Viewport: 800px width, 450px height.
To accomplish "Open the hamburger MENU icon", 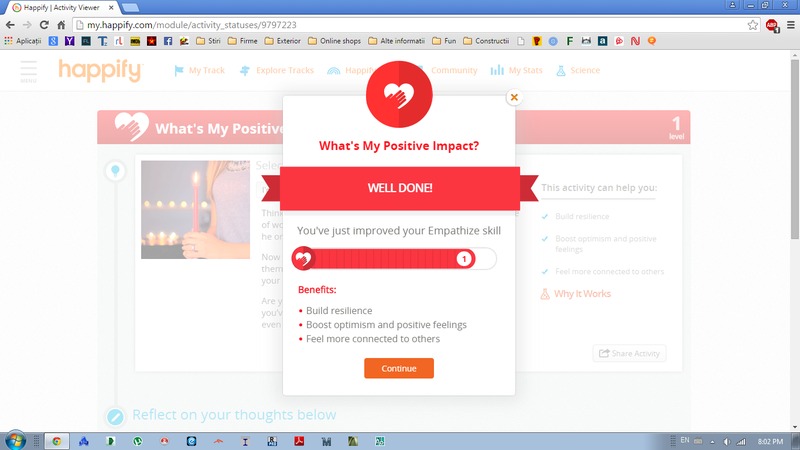I will 29,71.
